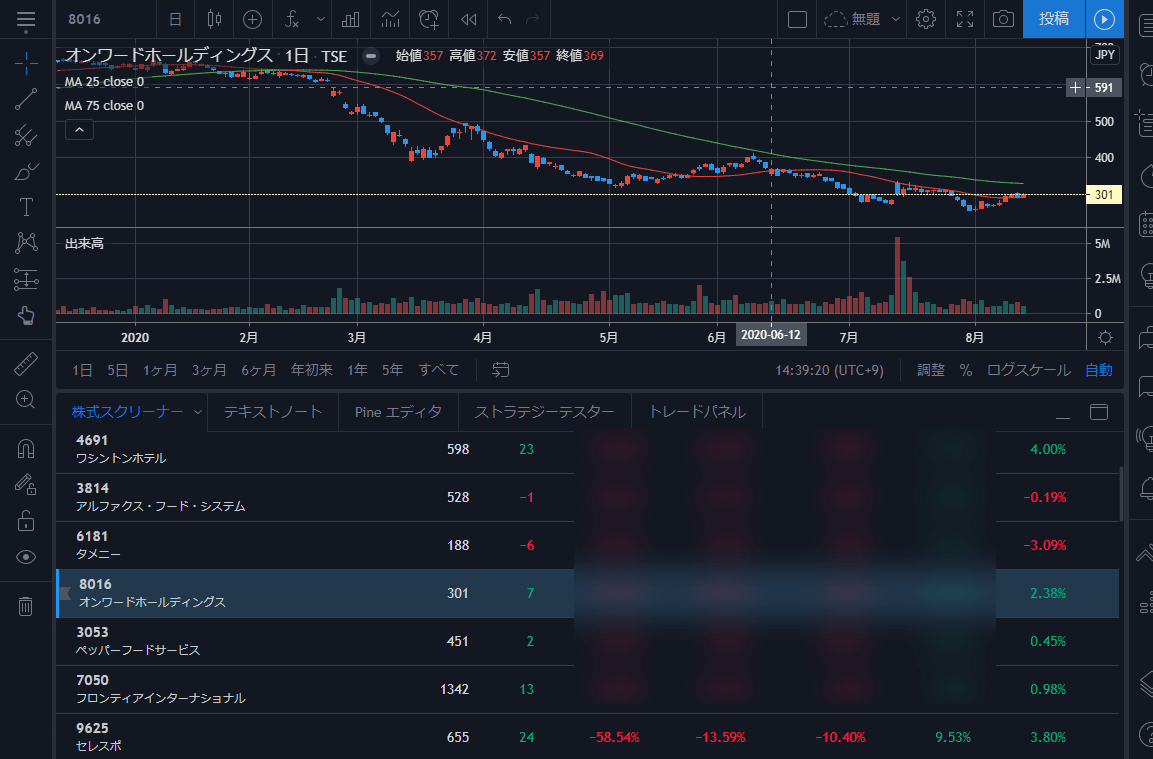Open the candlestick chart style selector
Screen dimensions: 1153x759
213,19
